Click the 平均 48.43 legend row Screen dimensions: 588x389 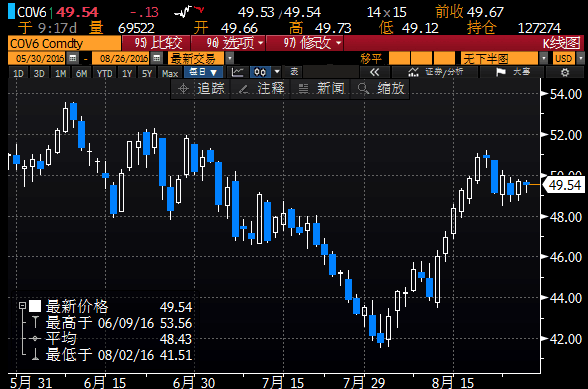[112, 339]
